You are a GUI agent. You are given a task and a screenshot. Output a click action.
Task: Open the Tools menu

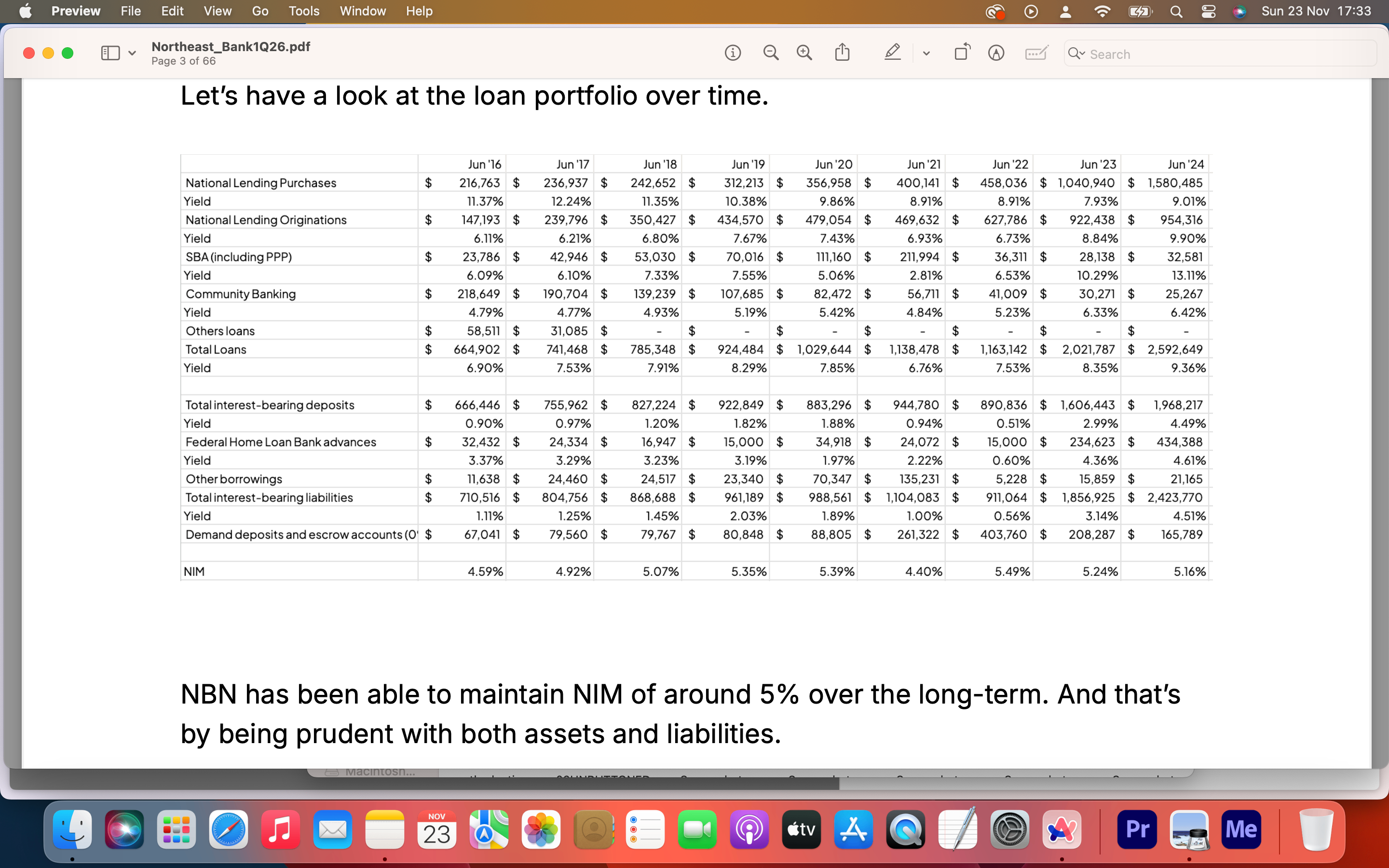pyautogui.click(x=304, y=12)
